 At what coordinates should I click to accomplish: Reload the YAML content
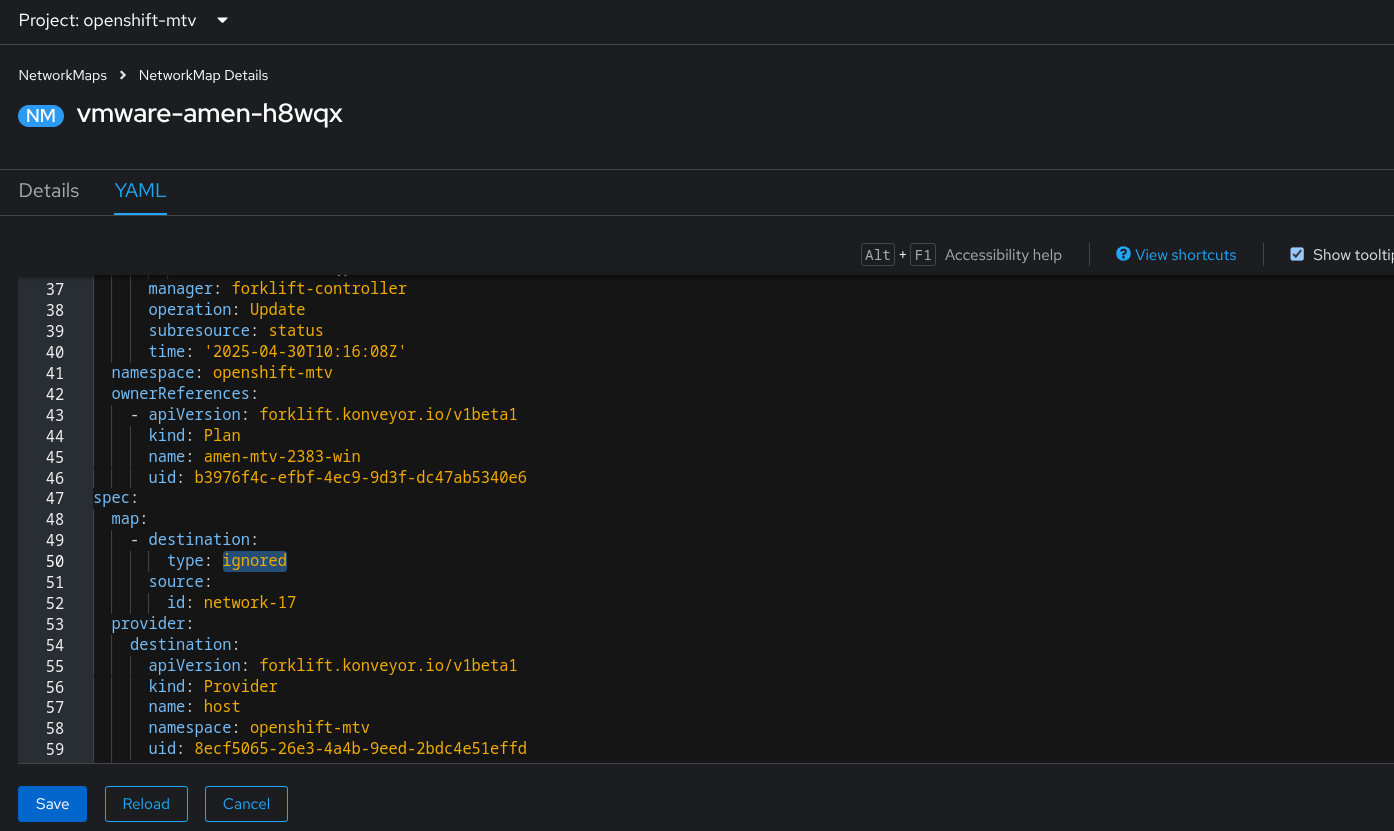coord(146,804)
